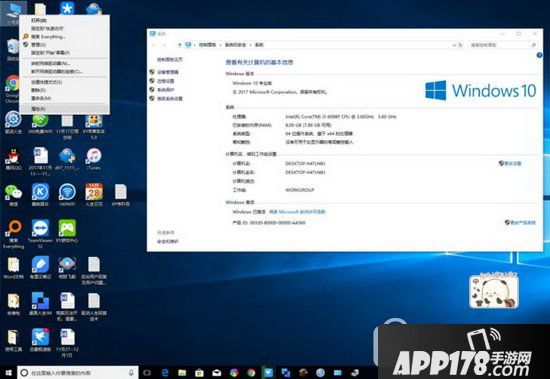This screenshot has width=550, height=379.
Task: Open 控制面板主页 link in System sidebar
Action: click(170, 60)
